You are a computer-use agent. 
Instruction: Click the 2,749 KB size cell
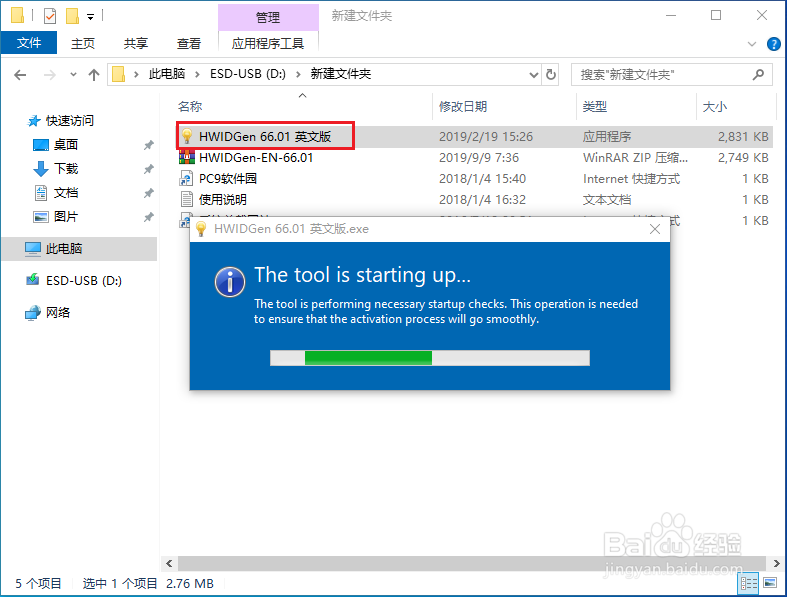pos(743,158)
